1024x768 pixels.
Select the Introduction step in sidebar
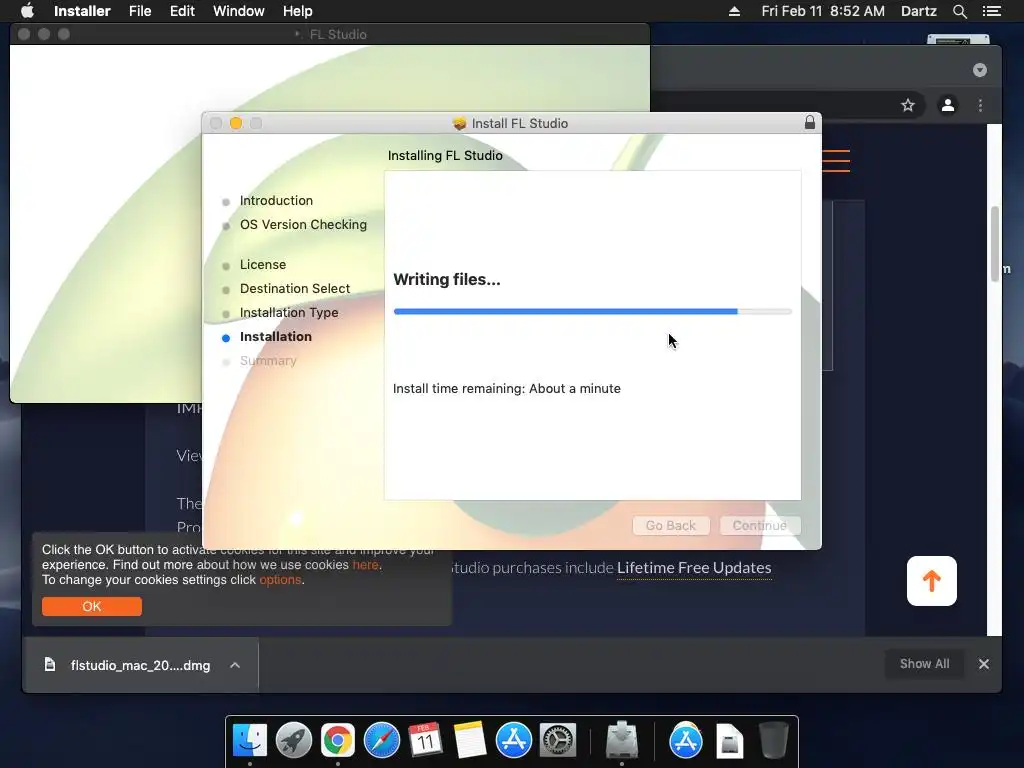pos(276,200)
